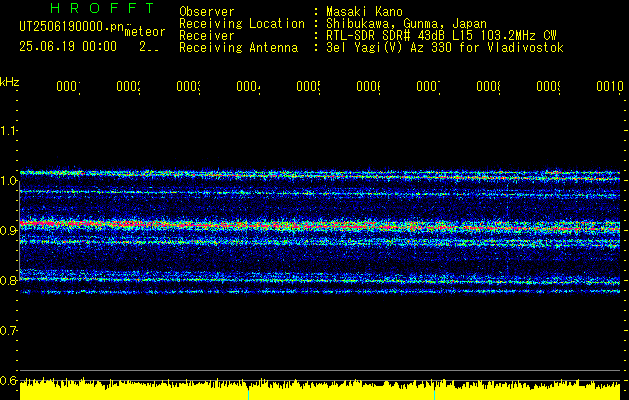Click the 1.0 kHz axis label
This screenshot has width=629, height=400.
coord(8,181)
